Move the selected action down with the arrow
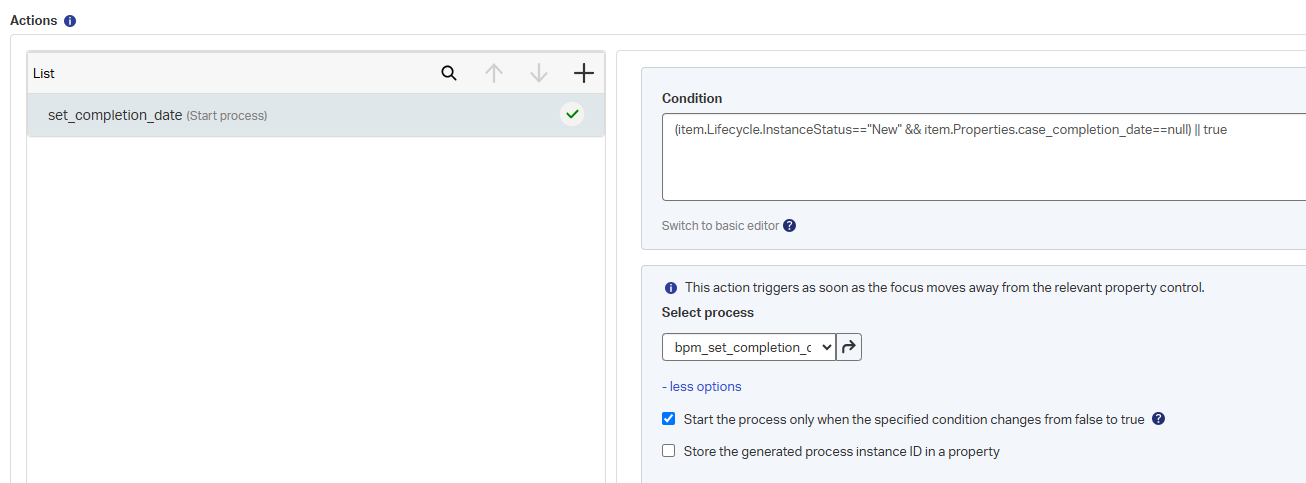This screenshot has width=1306, height=483. [539, 73]
